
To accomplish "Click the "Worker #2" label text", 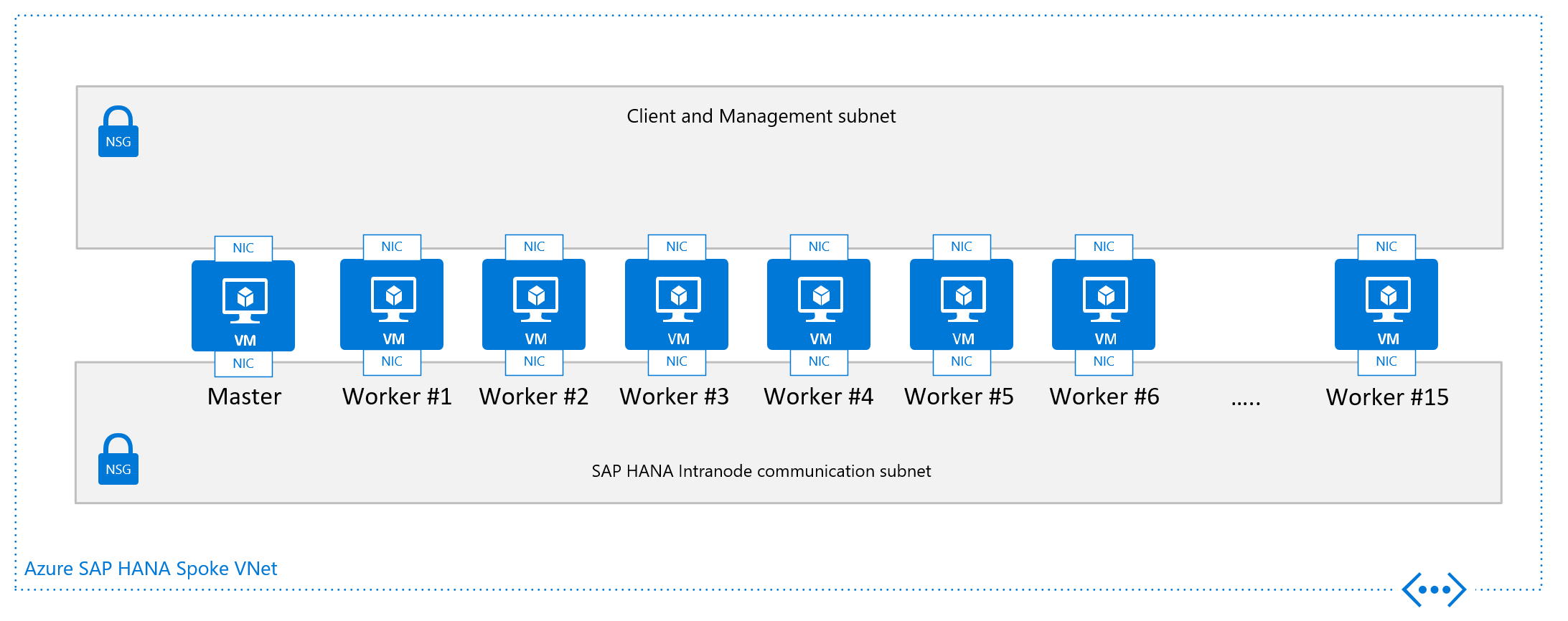I will pyautogui.click(x=534, y=397).
